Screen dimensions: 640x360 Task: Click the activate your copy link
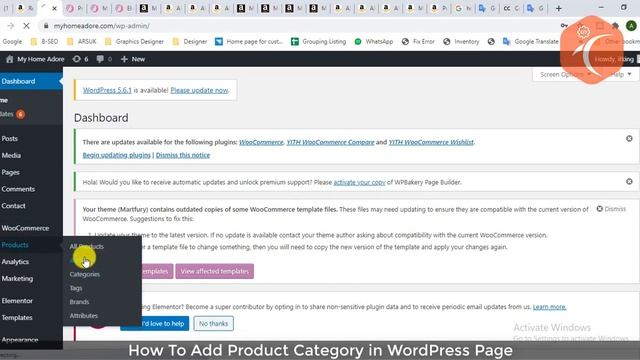coord(359,182)
